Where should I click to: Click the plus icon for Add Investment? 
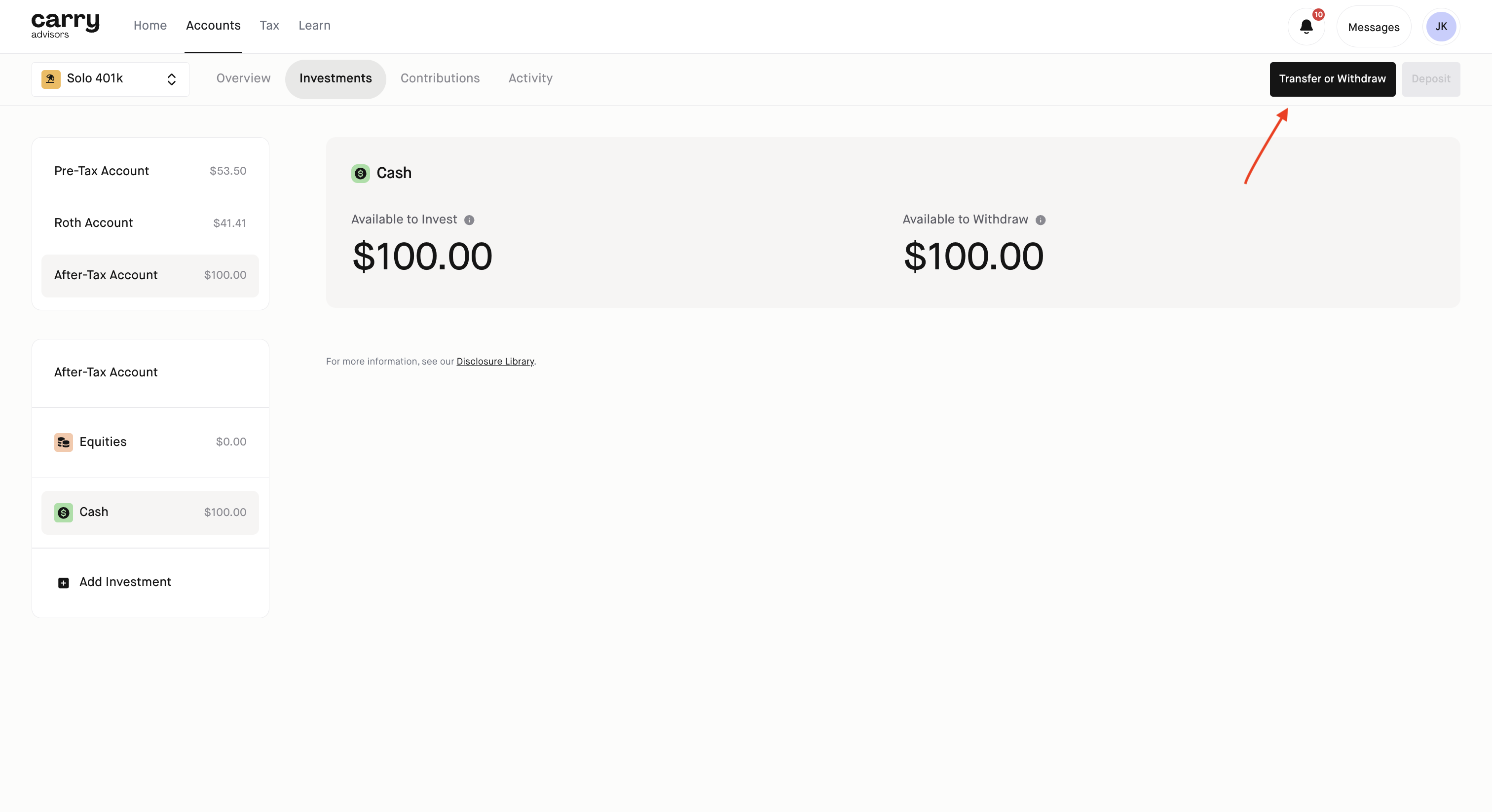pyautogui.click(x=63, y=583)
